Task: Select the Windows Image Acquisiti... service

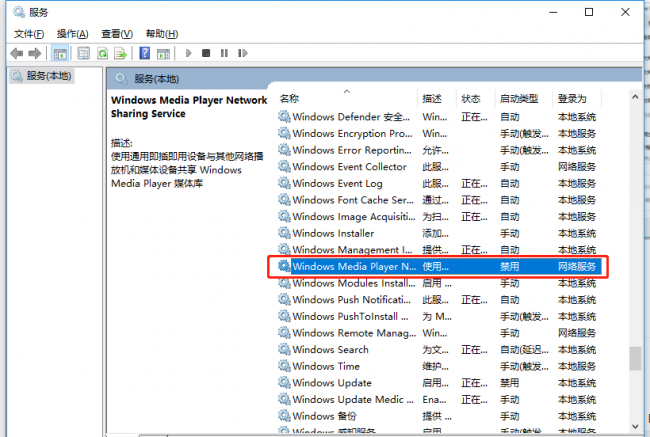Action: pos(439,216)
